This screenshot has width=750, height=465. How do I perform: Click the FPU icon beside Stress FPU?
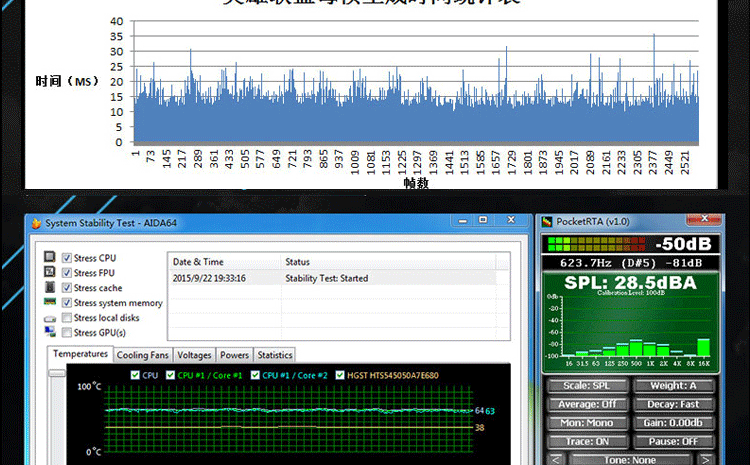(50, 272)
